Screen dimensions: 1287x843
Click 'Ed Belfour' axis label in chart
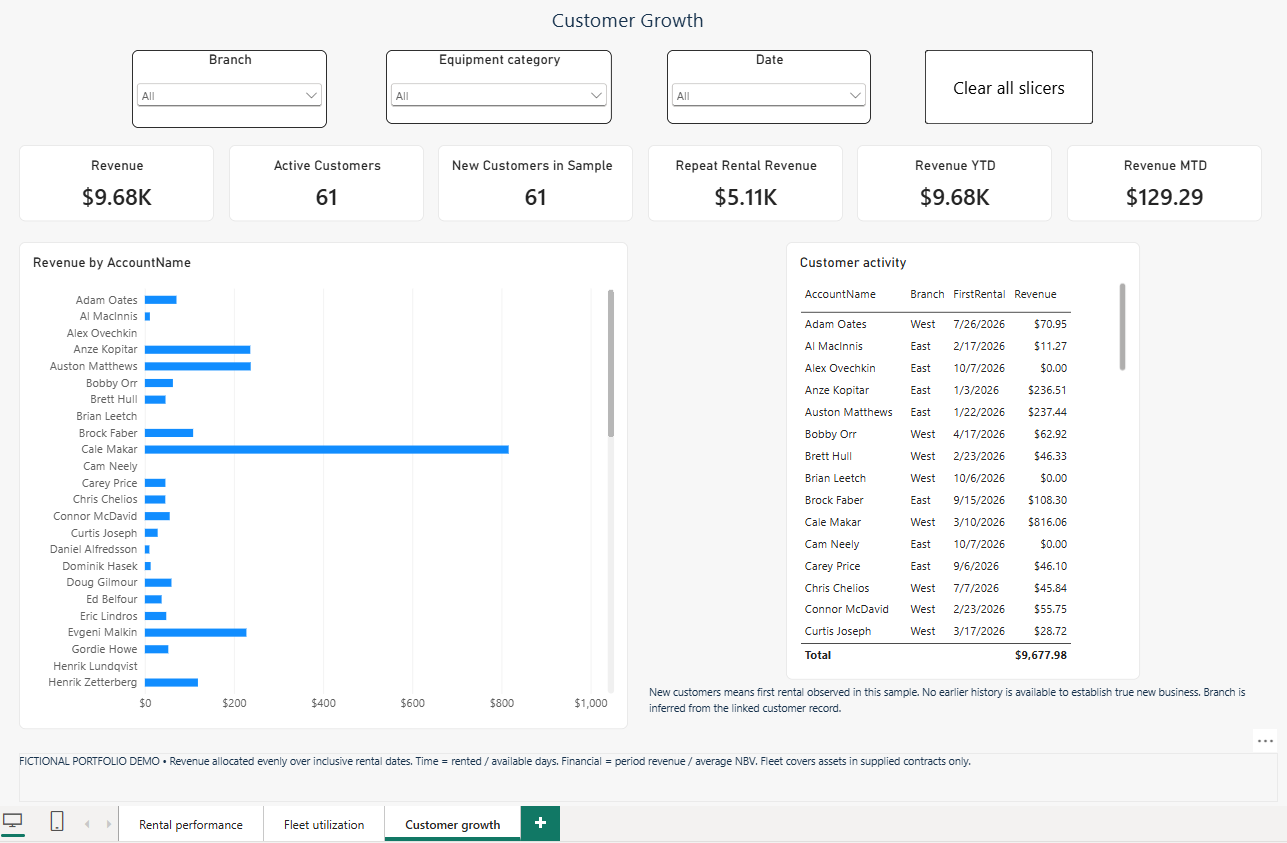(x=112, y=599)
